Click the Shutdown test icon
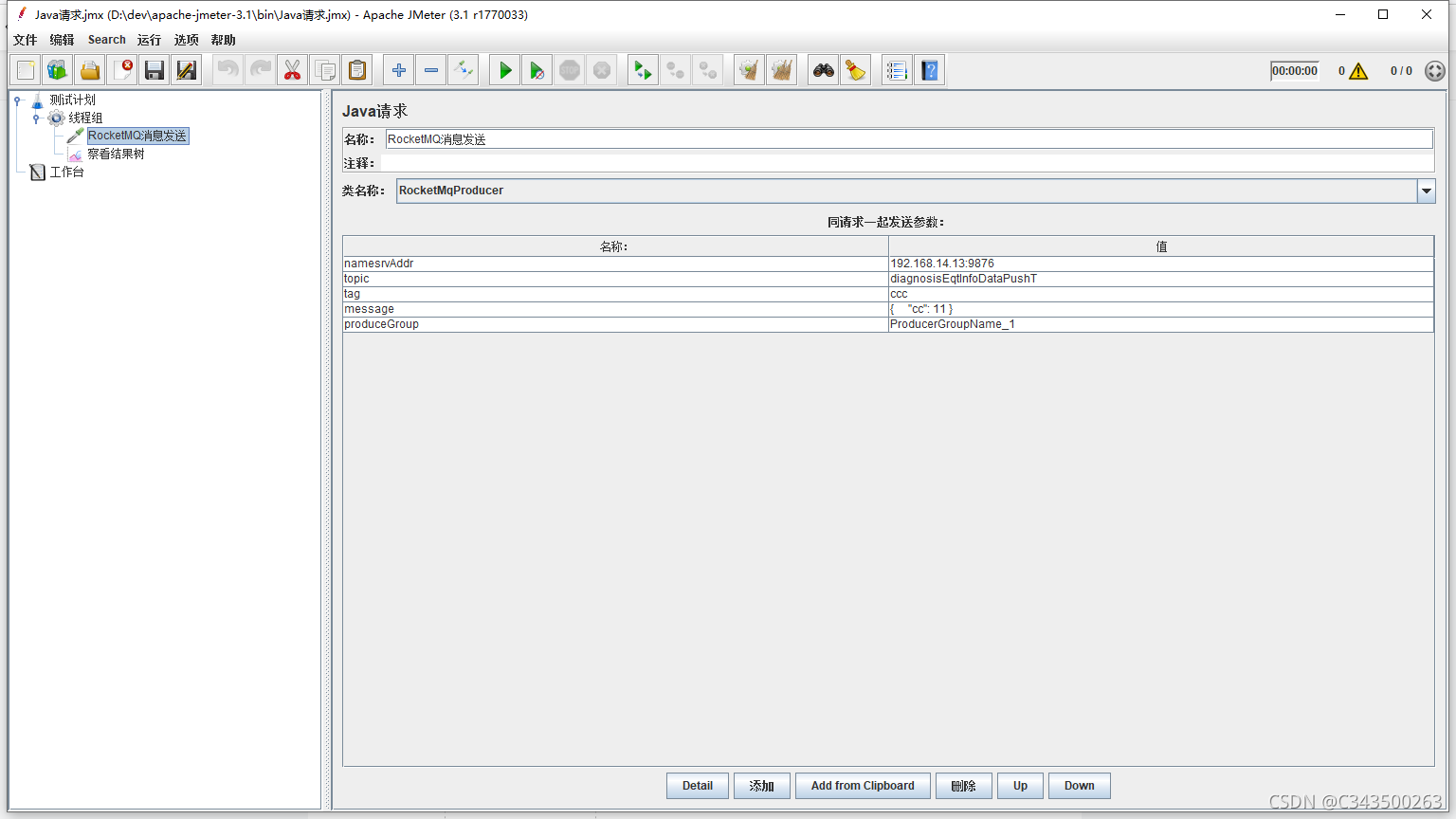Image resolution: width=1456 pixels, height=819 pixels. coord(602,70)
